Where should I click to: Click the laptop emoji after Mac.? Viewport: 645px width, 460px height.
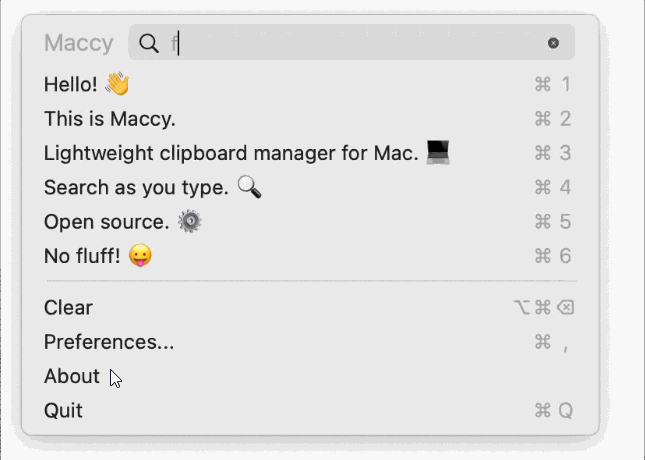click(438, 152)
